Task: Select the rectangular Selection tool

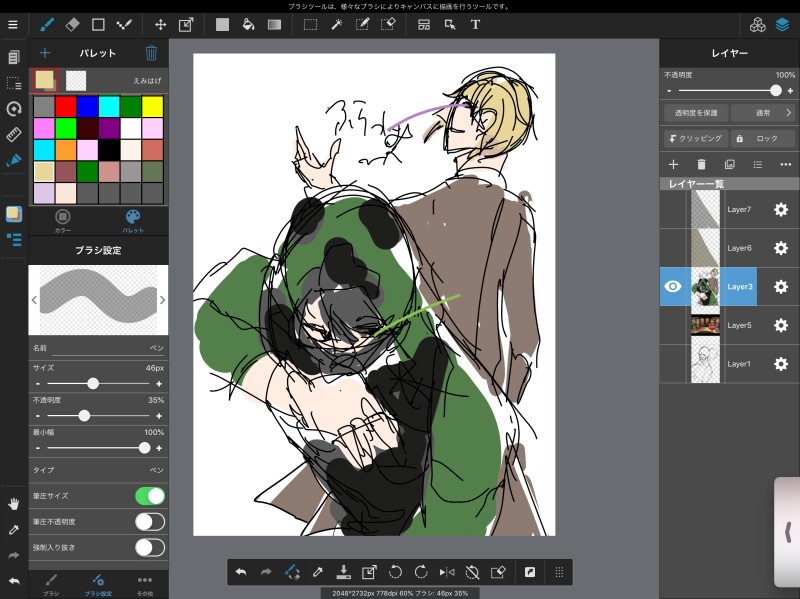Action: click(x=310, y=24)
